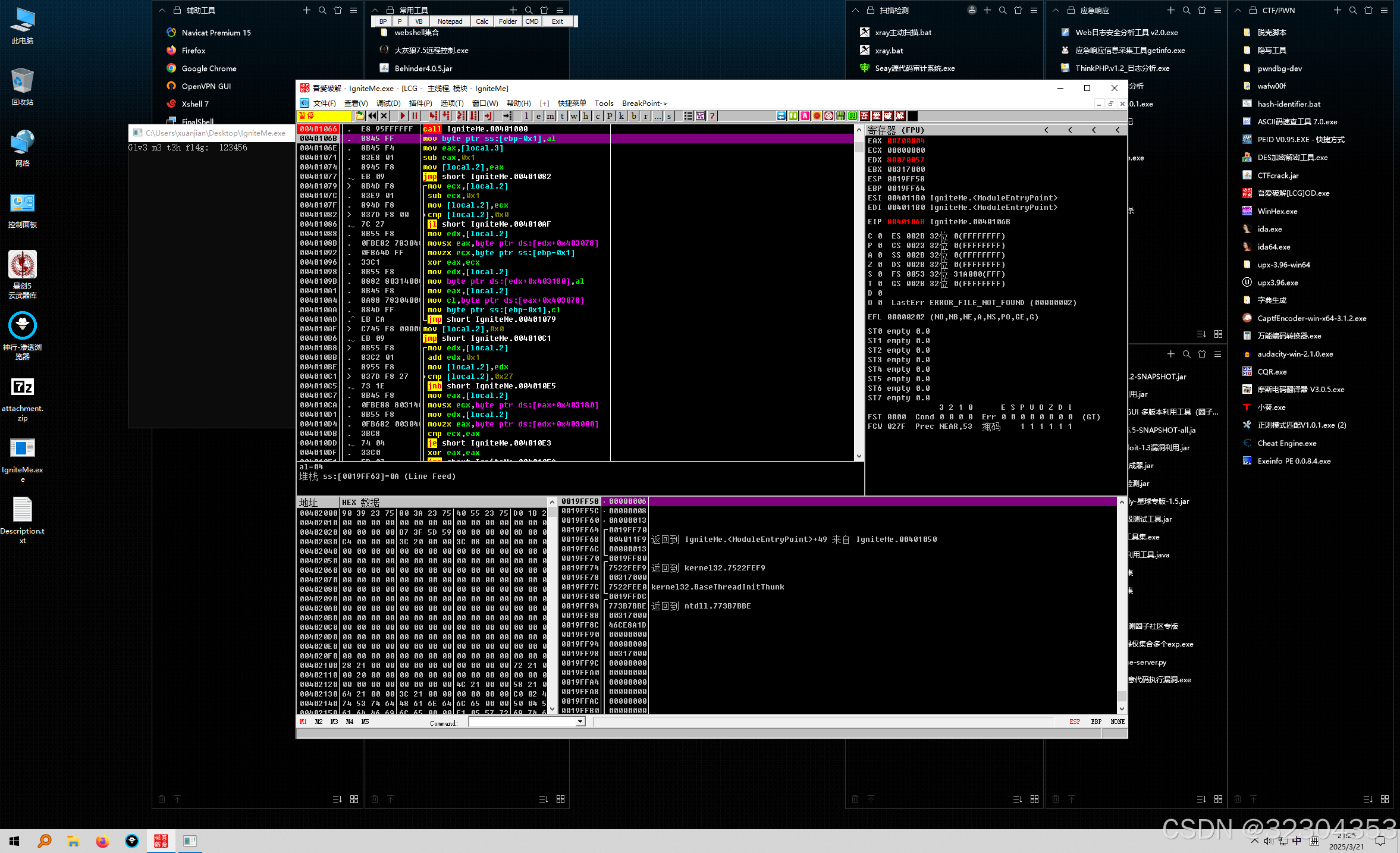Screen dimensions: 1400x853
Task: Open call stack with 'k' button
Action: click(622, 116)
